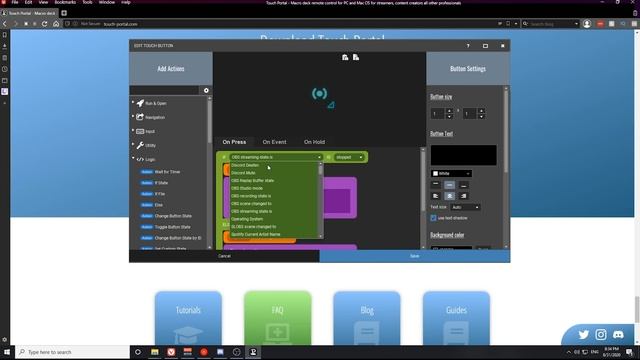
Task: Click the Type here to search box
Action: pyautogui.click(x=73, y=352)
